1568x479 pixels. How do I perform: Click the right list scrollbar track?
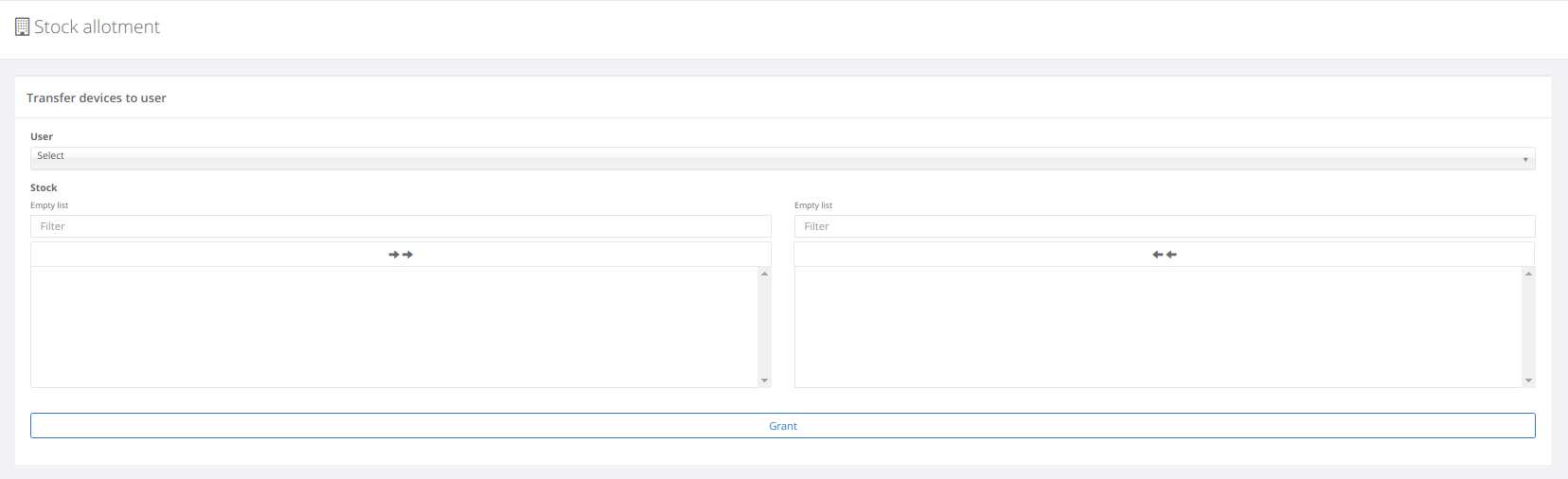tap(1527, 327)
